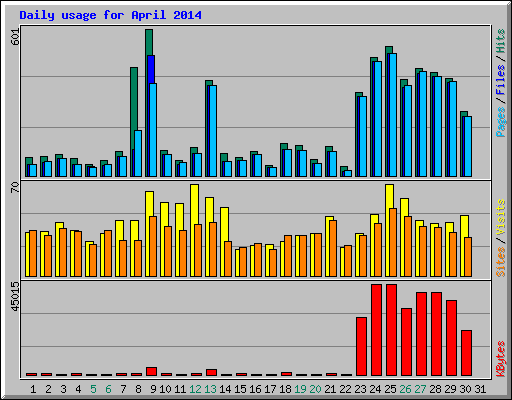Click day label '9' on the x-axis

pyautogui.click(x=153, y=389)
